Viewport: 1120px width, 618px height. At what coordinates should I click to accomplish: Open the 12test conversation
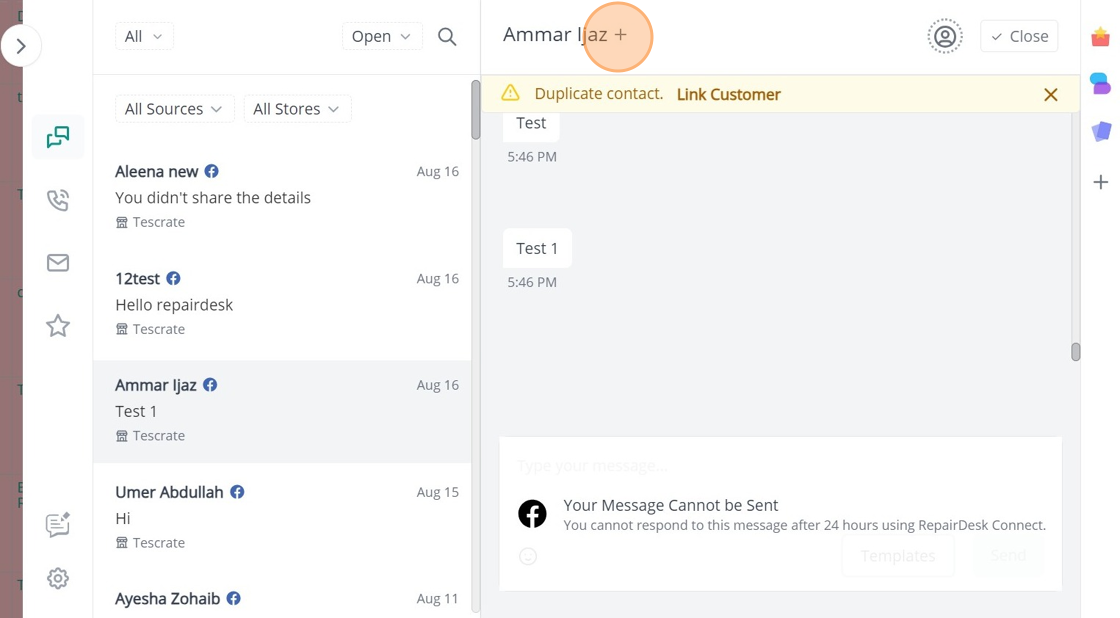282,304
